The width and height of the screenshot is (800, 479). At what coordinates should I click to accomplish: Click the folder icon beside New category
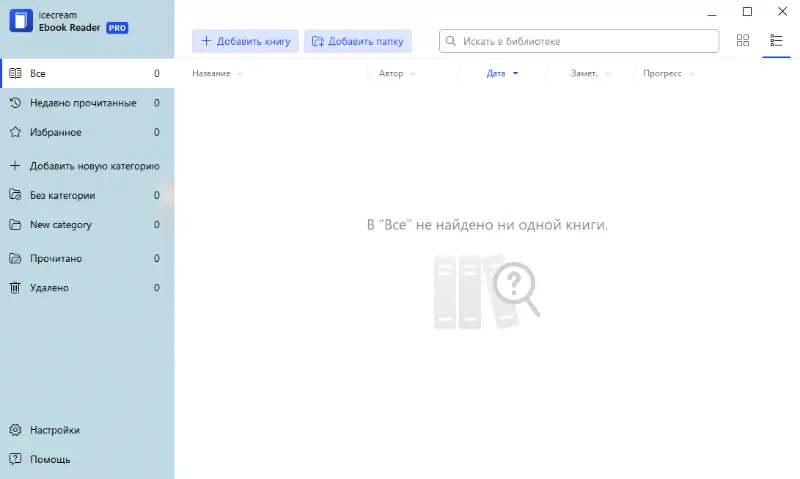tap(15, 224)
